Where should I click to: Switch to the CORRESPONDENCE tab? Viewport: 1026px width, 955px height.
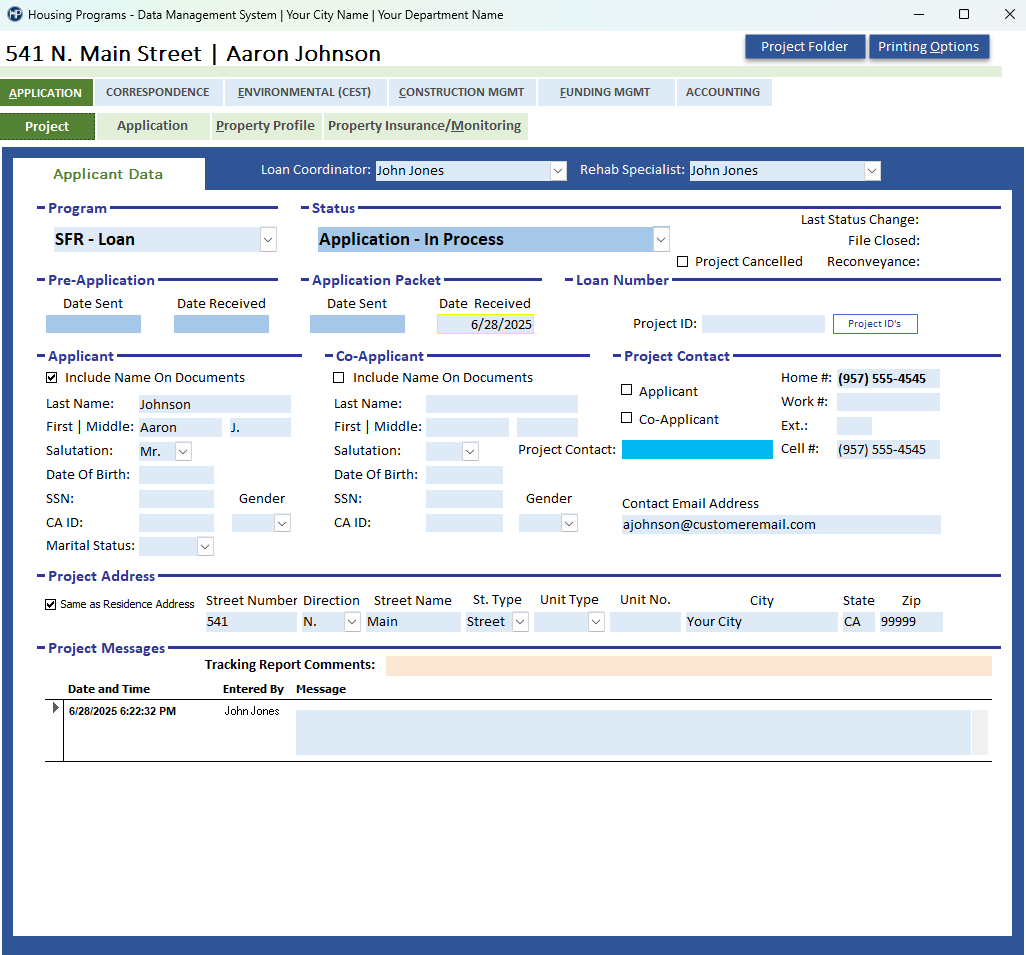[158, 92]
